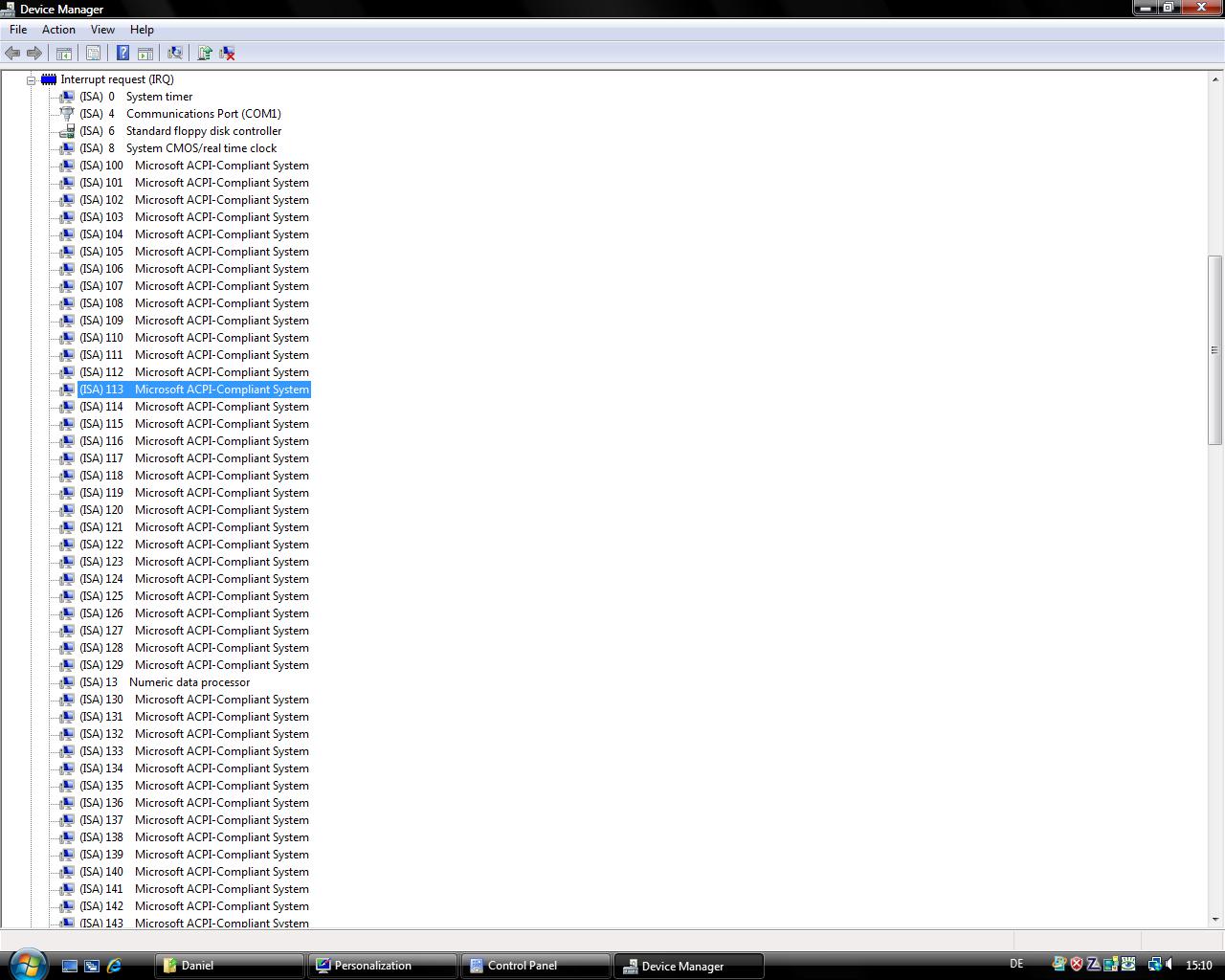This screenshot has height=980, width=1225.
Task: Select Interrupt request (IRQ) tree label
Action: [x=117, y=79]
